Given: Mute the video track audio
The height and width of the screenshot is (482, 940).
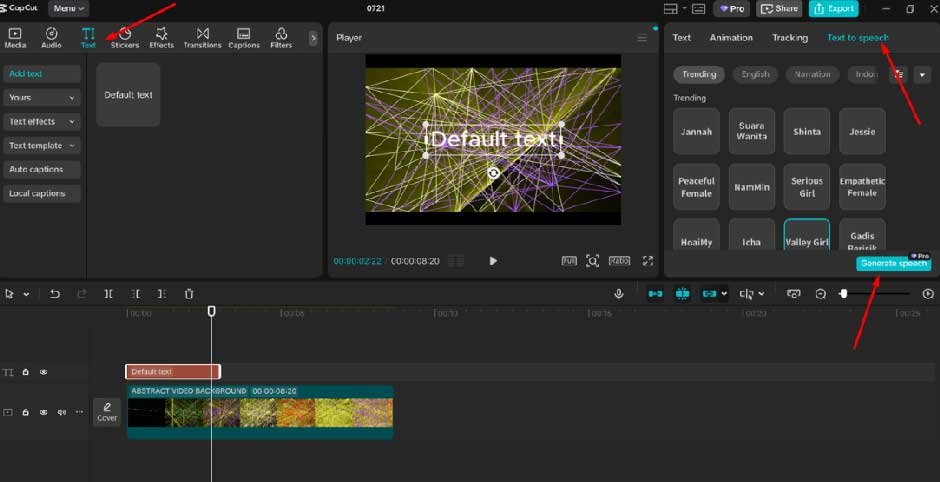Looking at the screenshot, I should pos(61,412).
